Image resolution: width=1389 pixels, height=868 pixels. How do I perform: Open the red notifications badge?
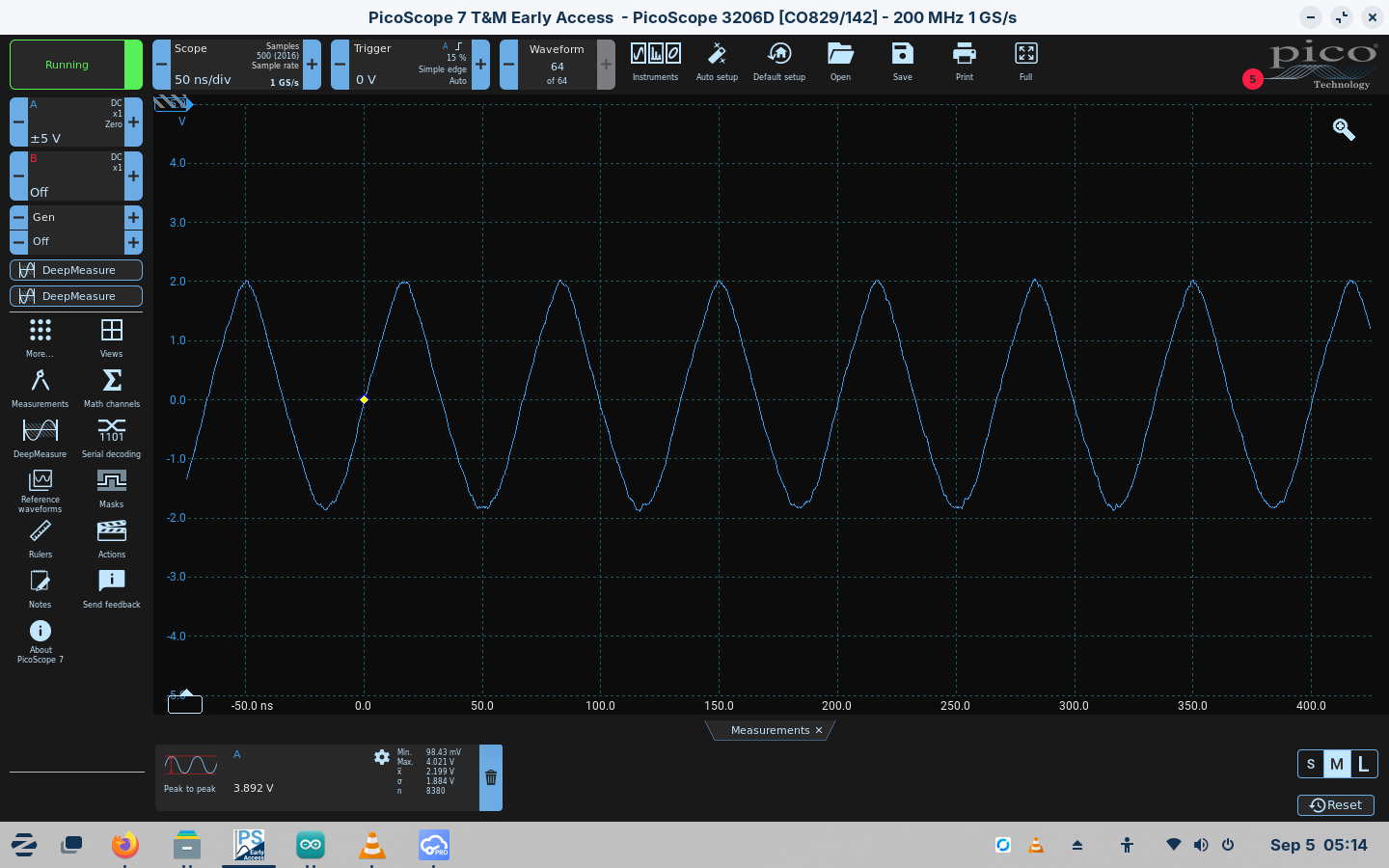point(1253,79)
